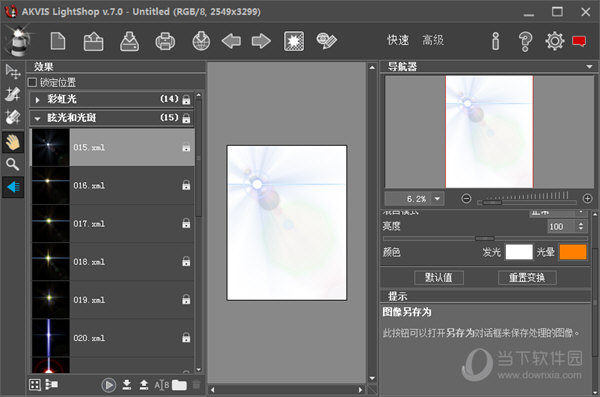Print the image with the printer icon

pos(165,41)
